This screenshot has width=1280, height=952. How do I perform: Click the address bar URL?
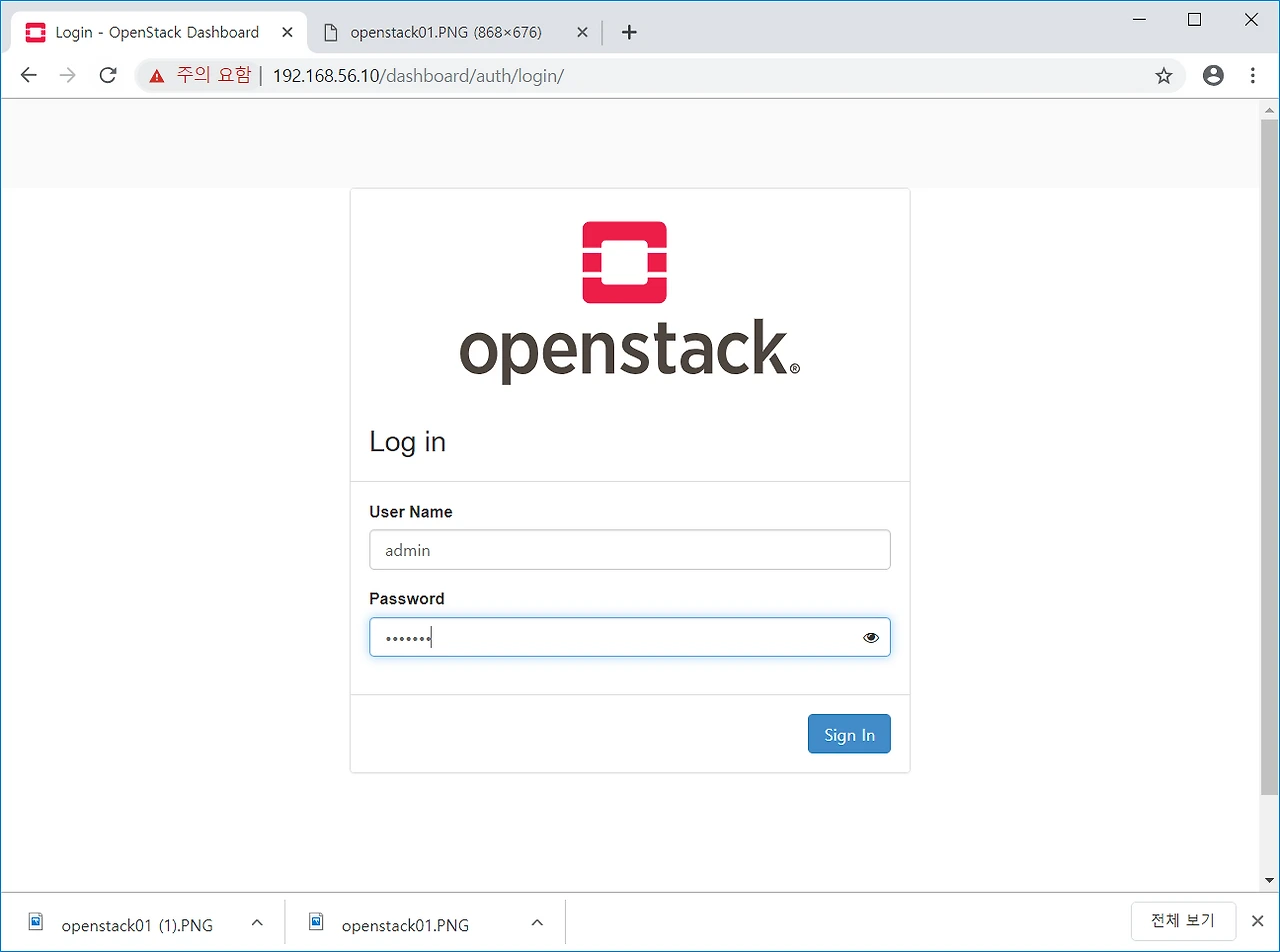[x=418, y=75]
